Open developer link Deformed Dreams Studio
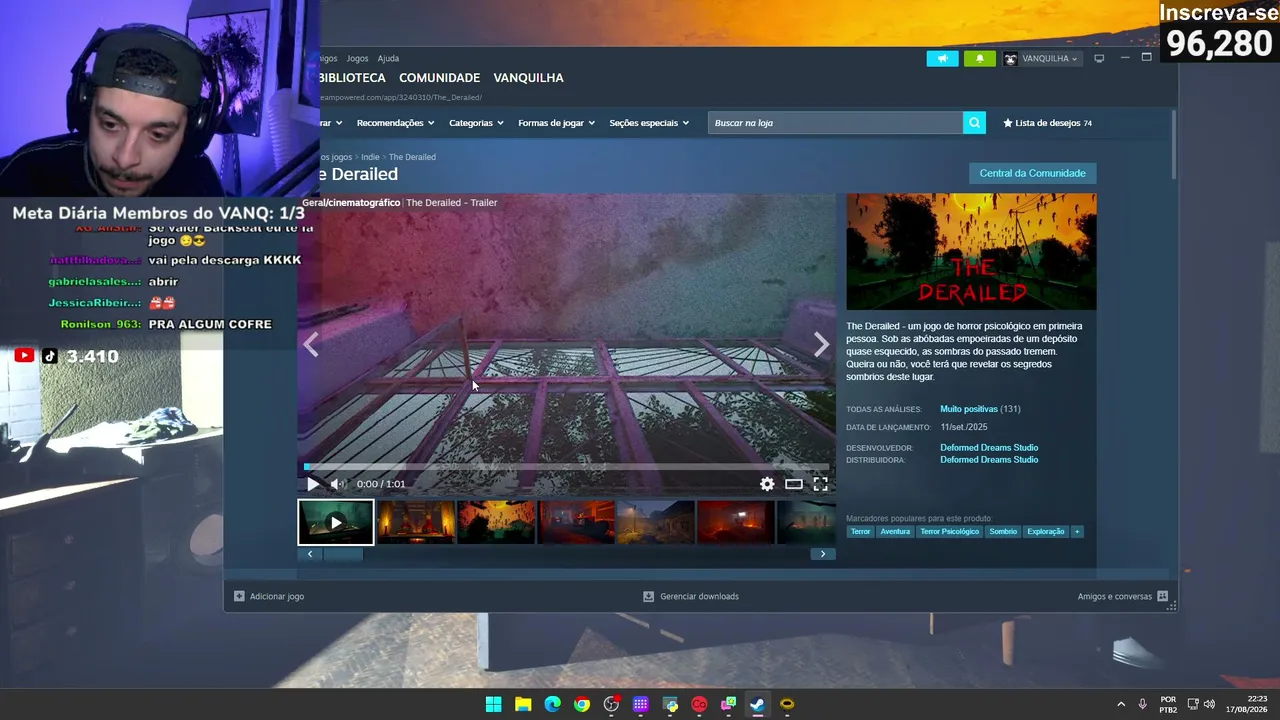1280x720 pixels. (989, 448)
